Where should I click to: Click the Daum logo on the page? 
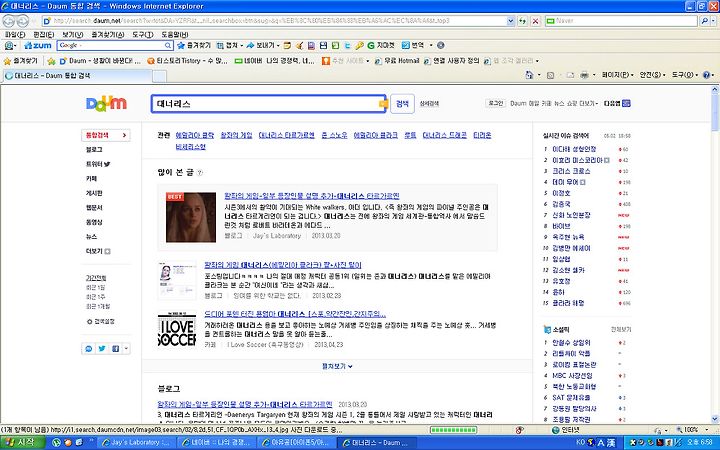coord(106,103)
